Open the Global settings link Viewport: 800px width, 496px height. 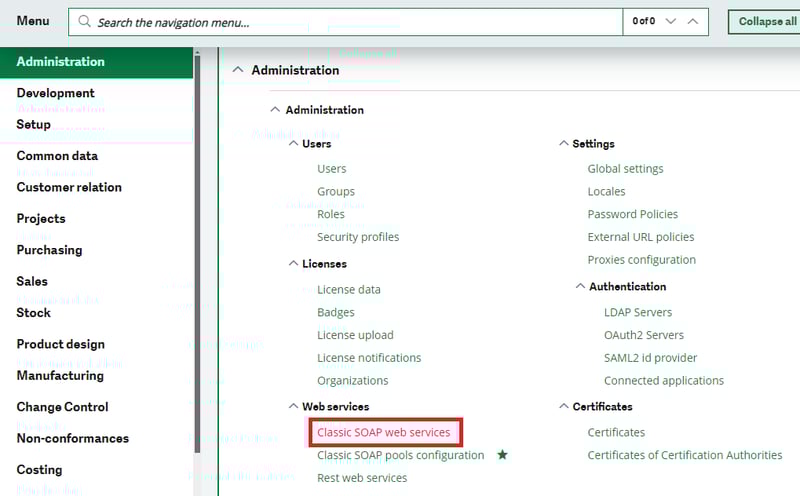coord(625,169)
